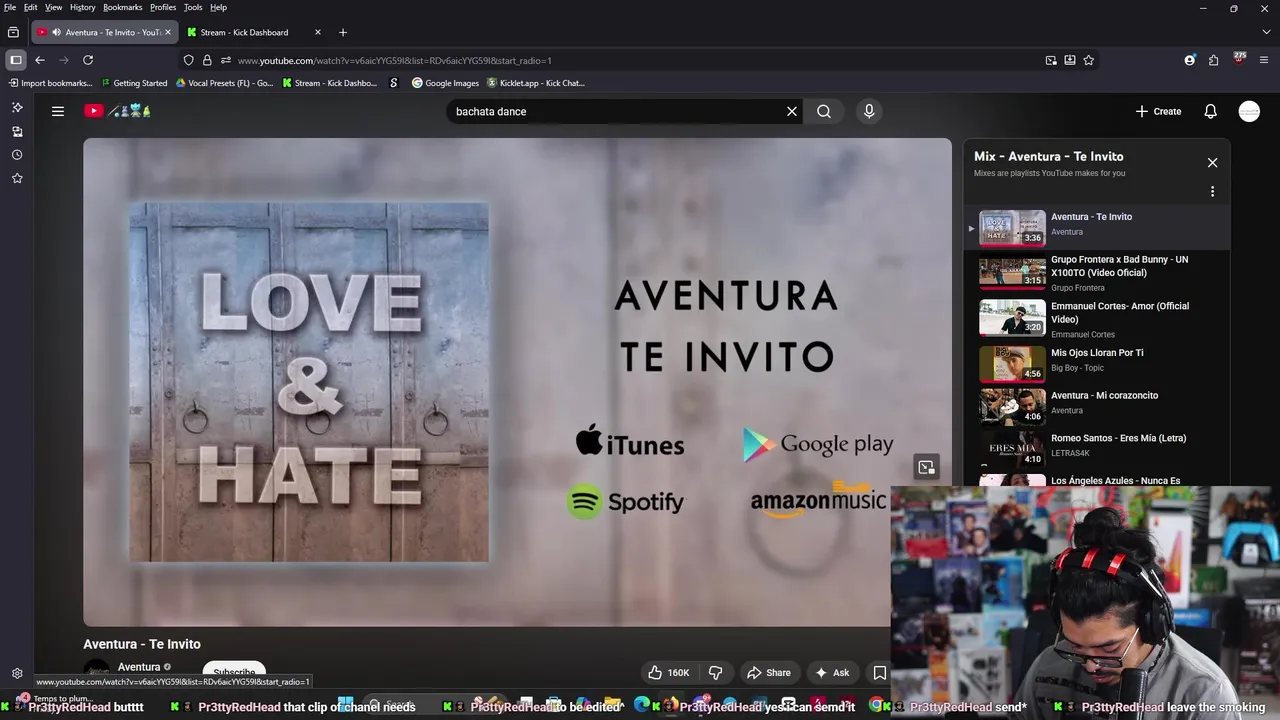This screenshot has width=1280, height=720.
Task: Share the Te Invito video
Action: click(769, 673)
